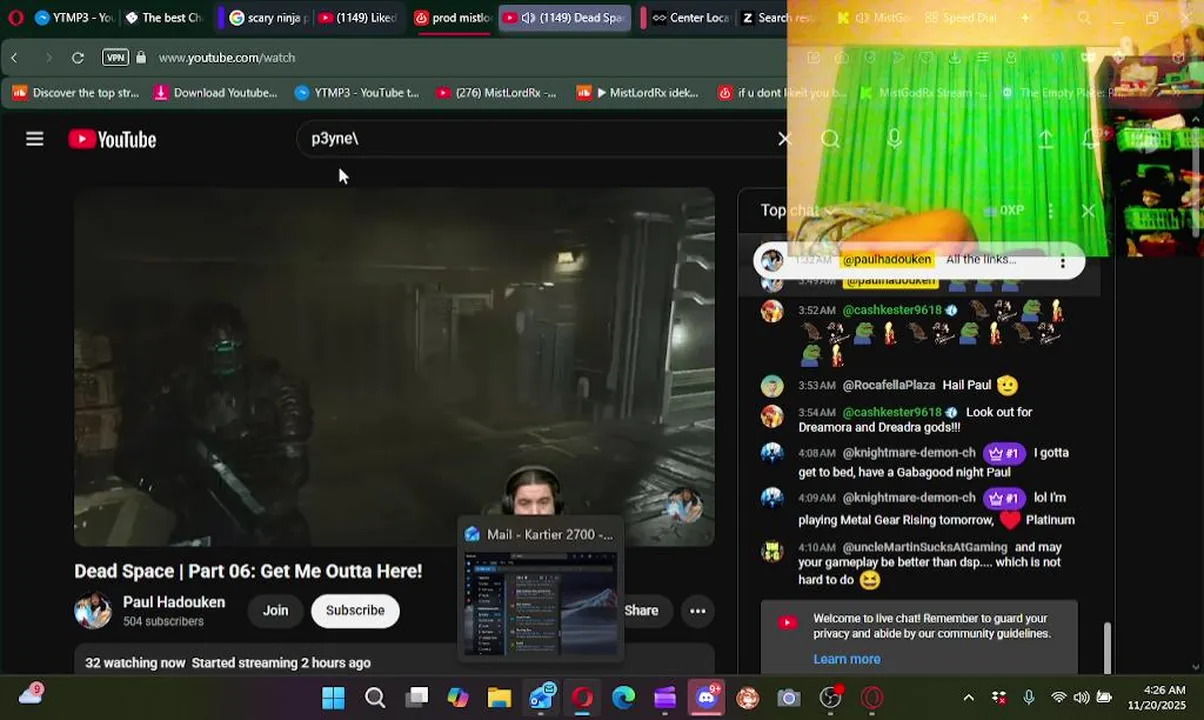
Task: Open Wi-Fi network tray icon
Action: coord(1058,697)
